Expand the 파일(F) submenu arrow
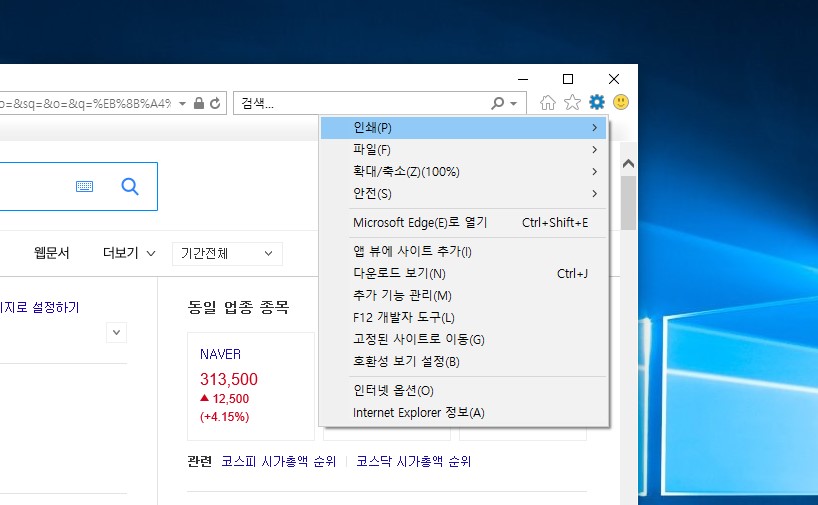The height and width of the screenshot is (505, 818). tap(594, 150)
